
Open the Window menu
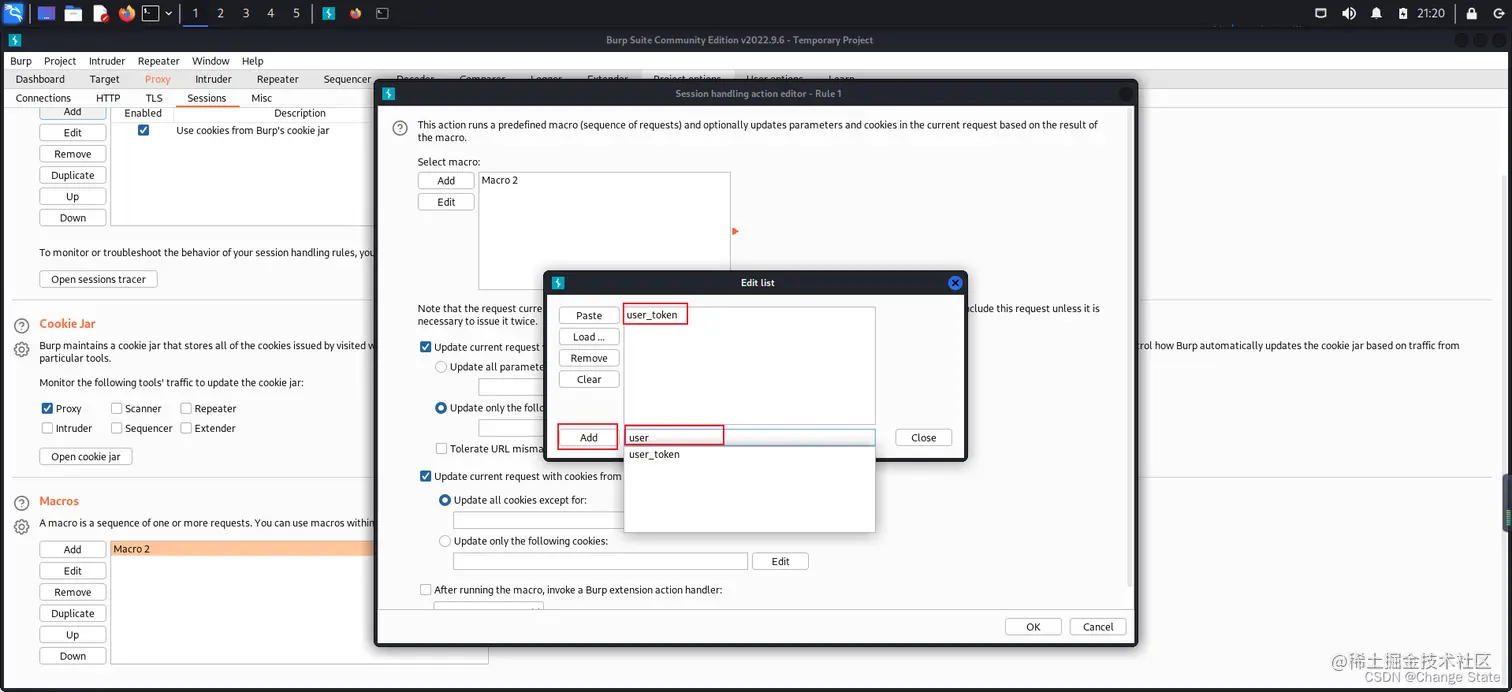tap(210, 61)
